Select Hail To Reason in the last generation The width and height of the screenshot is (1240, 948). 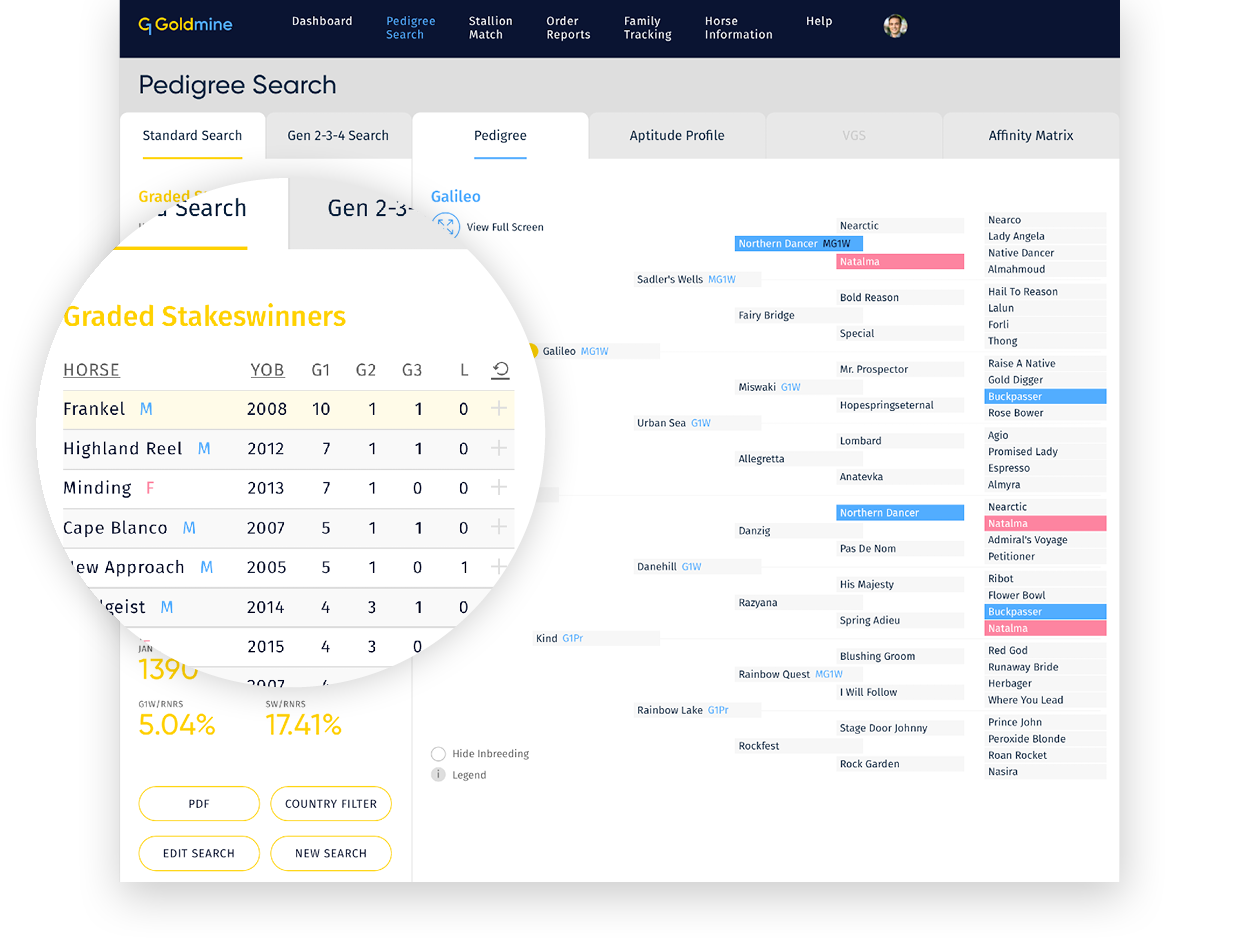(1045, 292)
